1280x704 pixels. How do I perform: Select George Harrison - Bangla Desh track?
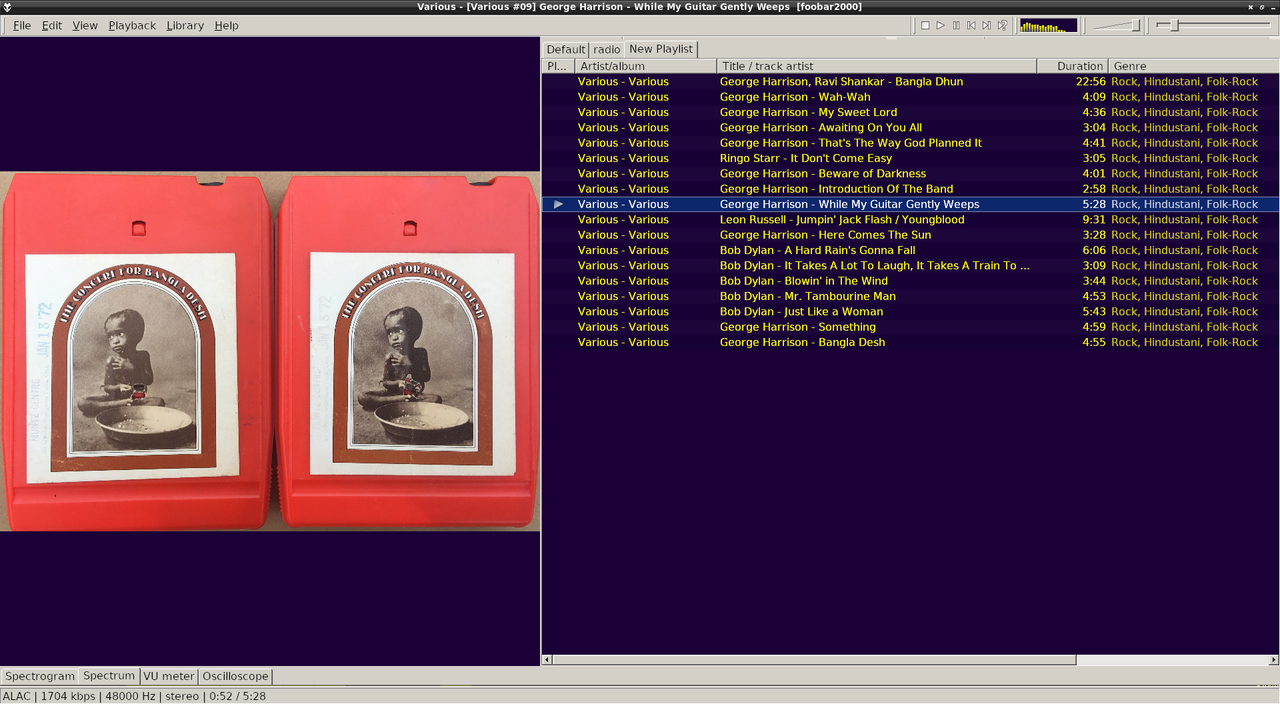coord(911,342)
